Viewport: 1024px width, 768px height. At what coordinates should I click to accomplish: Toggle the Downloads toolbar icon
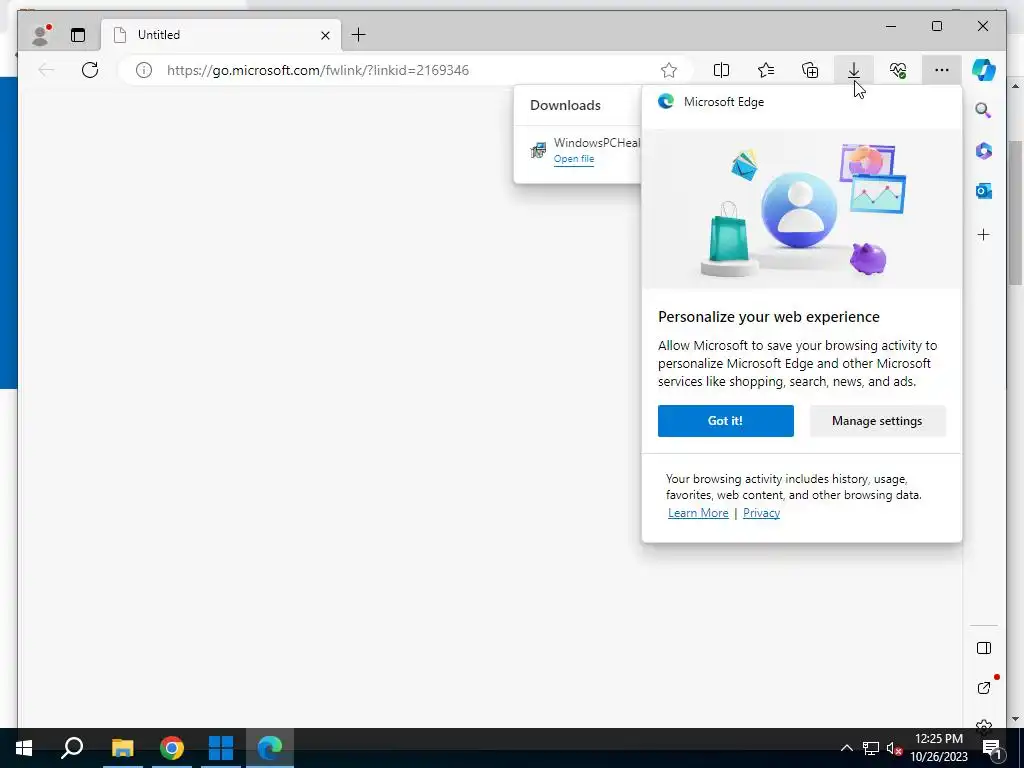point(854,70)
